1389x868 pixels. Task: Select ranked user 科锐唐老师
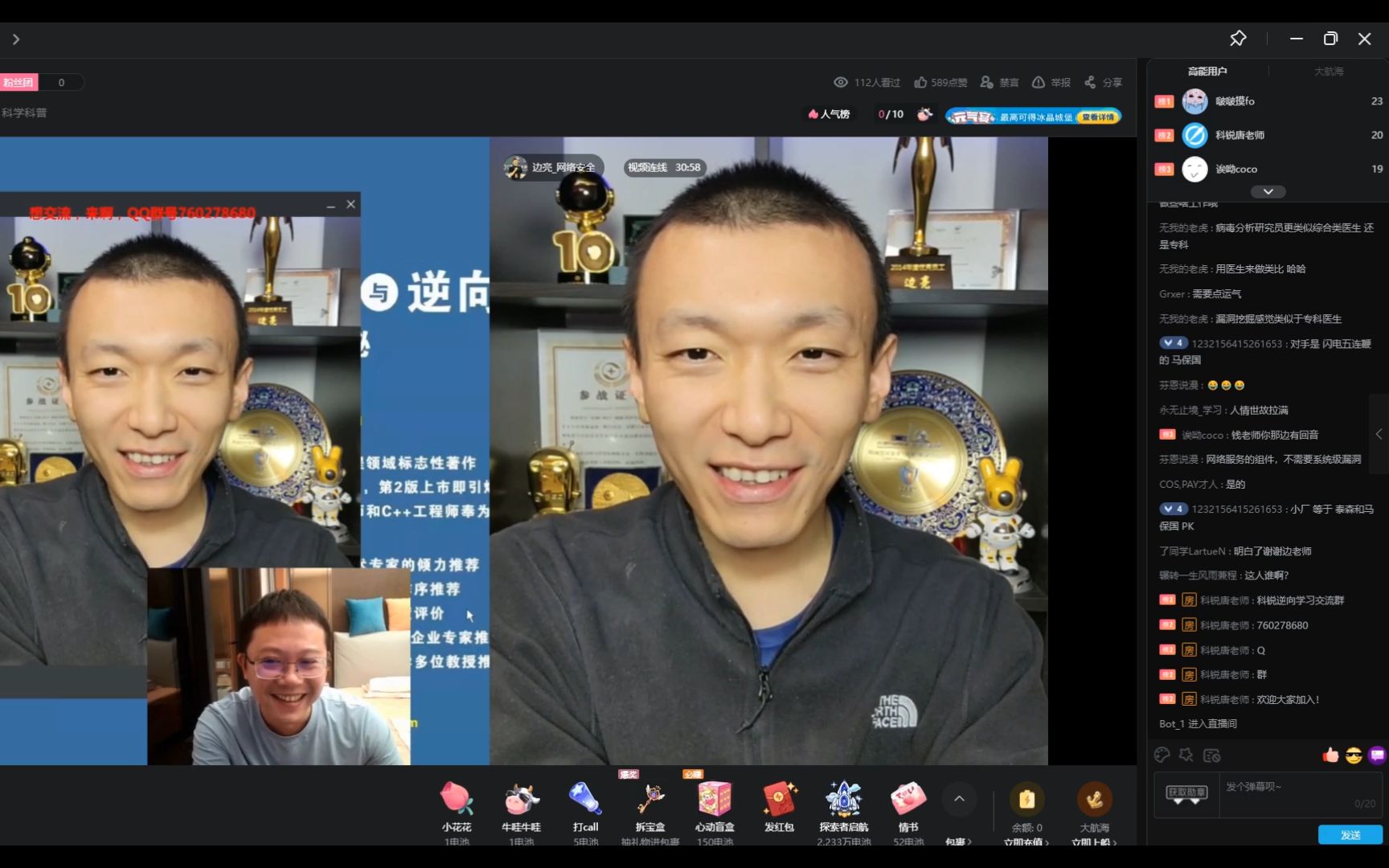pos(1239,135)
